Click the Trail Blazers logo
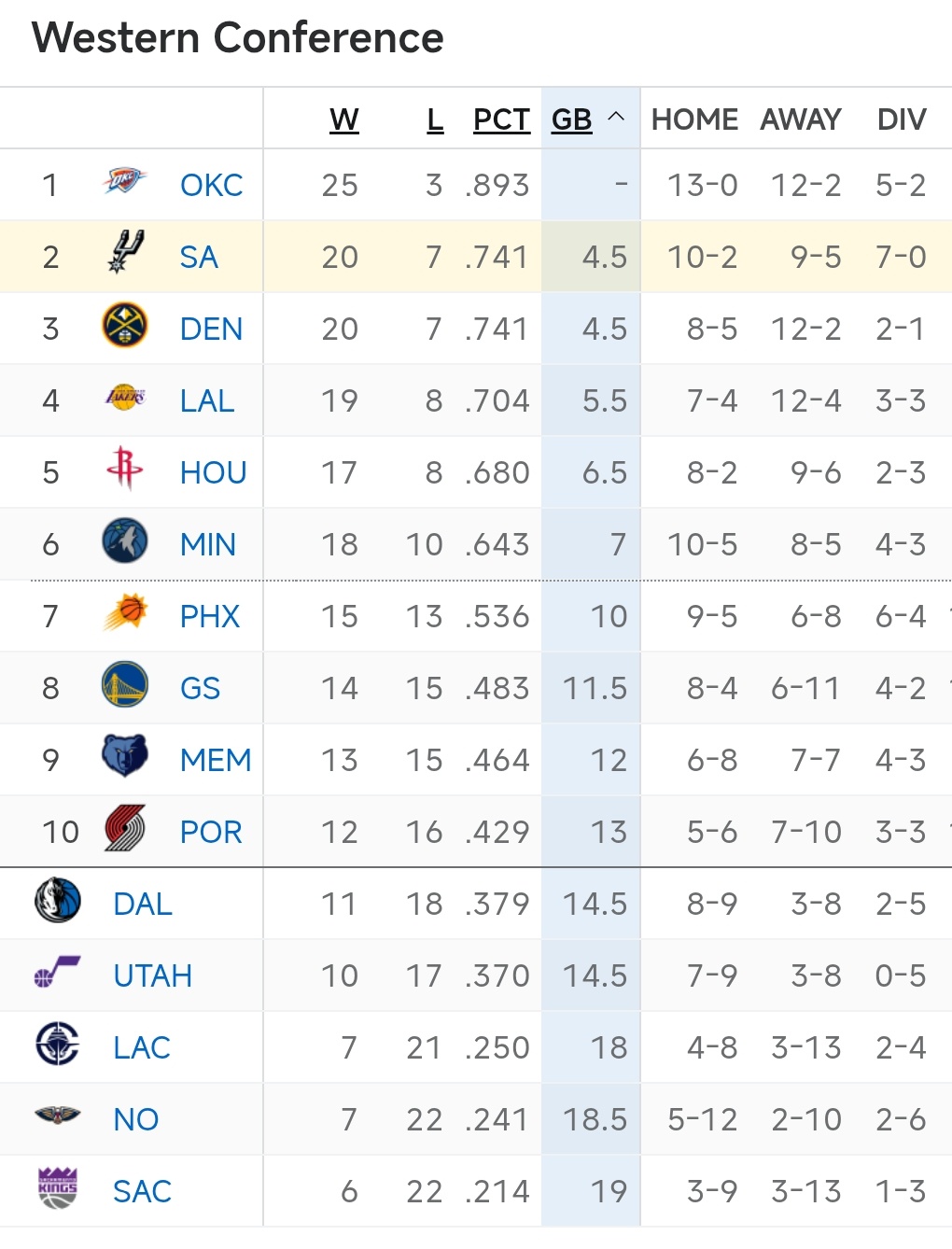Viewport: 952px width, 1249px height. point(124,829)
